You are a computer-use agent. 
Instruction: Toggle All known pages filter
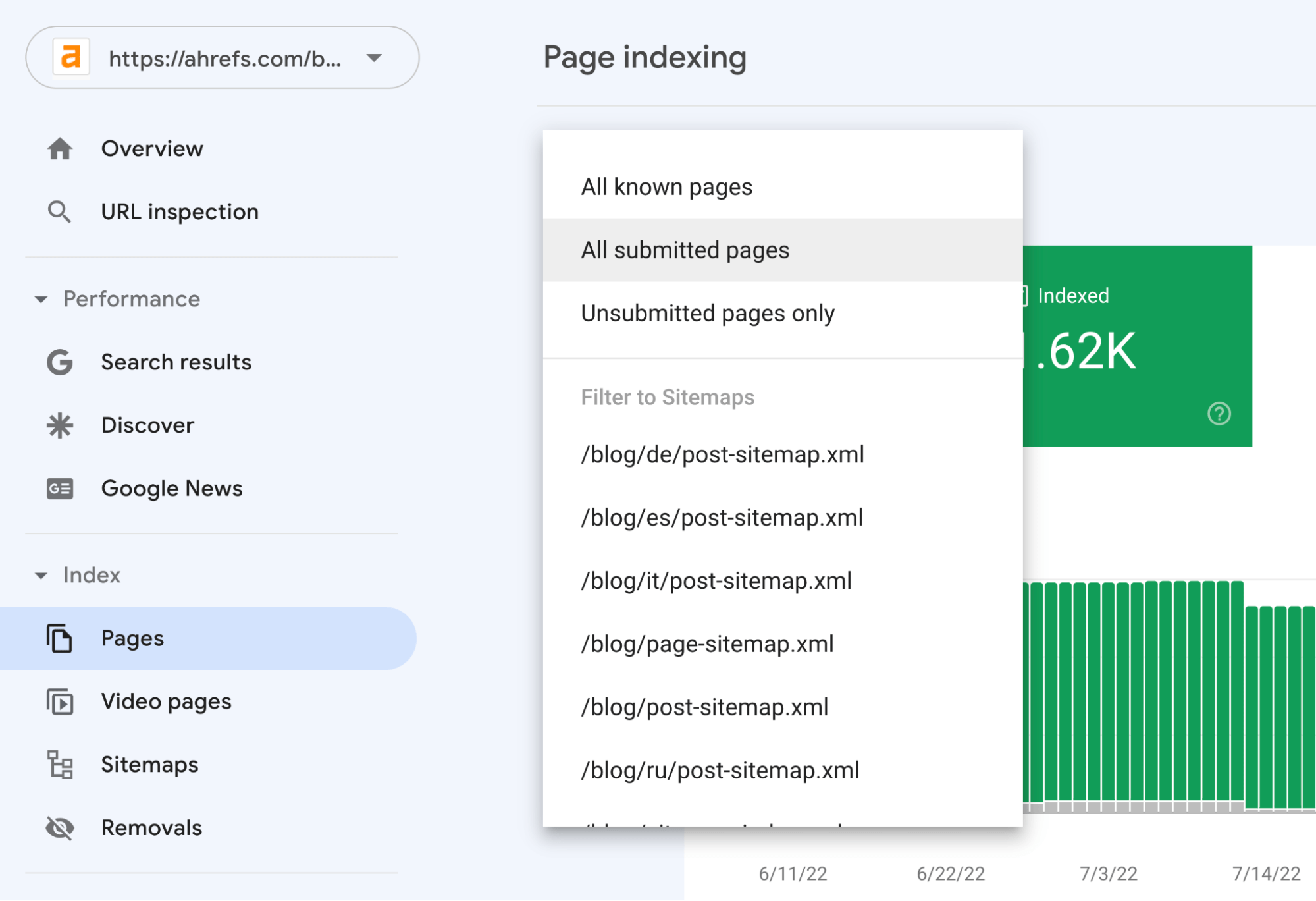pyautogui.click(x=668, y=186)
